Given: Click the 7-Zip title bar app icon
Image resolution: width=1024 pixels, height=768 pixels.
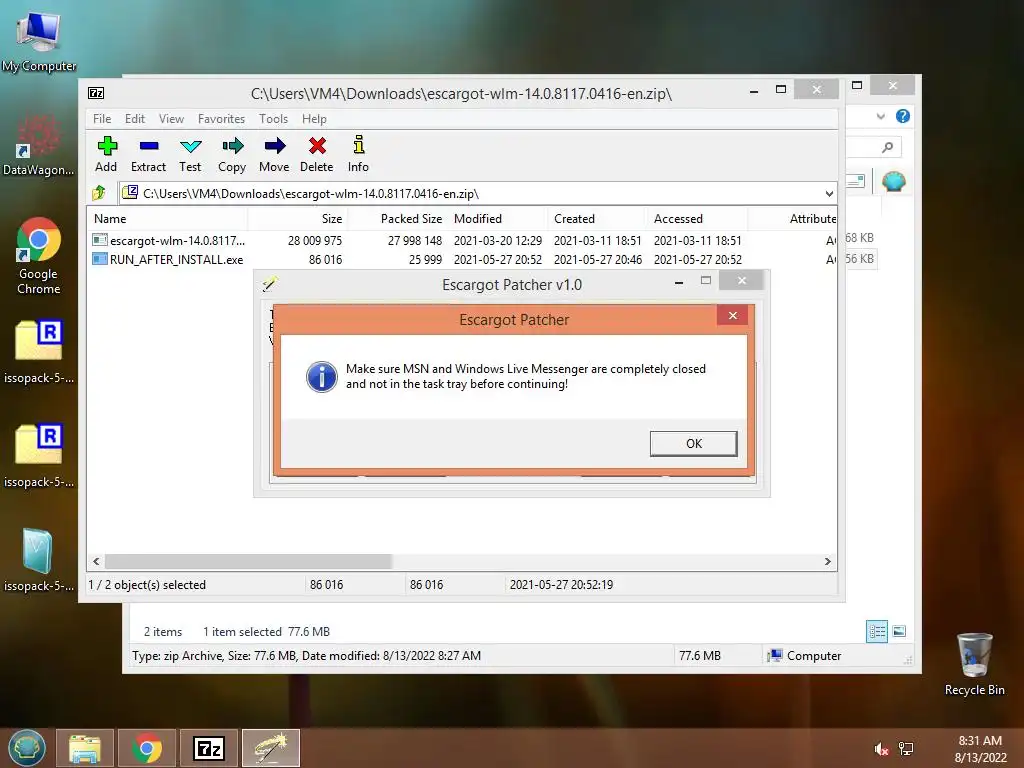Looking at the screenshot, I should tap(96, 93).
